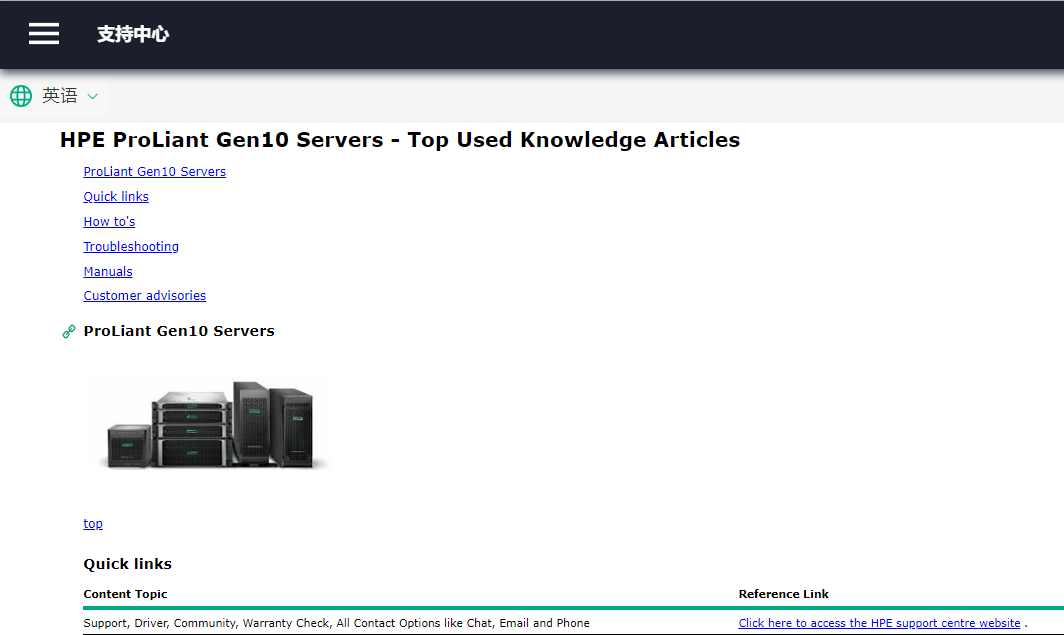Open the Troubleshooting link
The width and height of the screenshot is (1064, 635).
point(131,247)
